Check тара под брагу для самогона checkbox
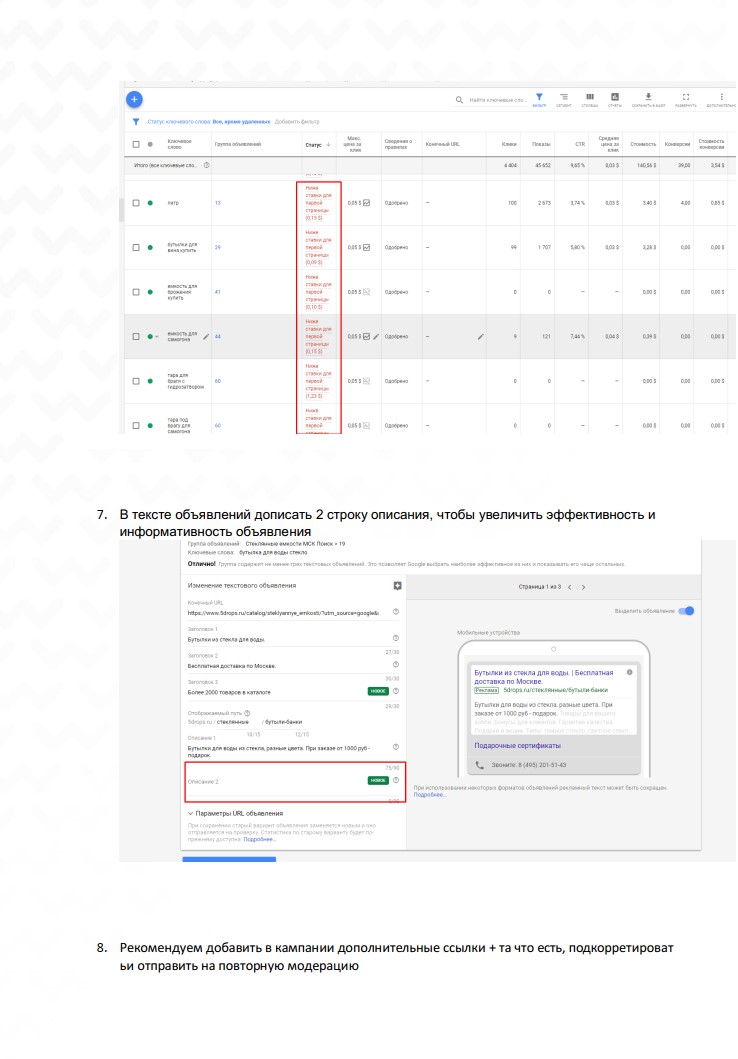This screenshot has height=1059, width=738. coord(136,425)
